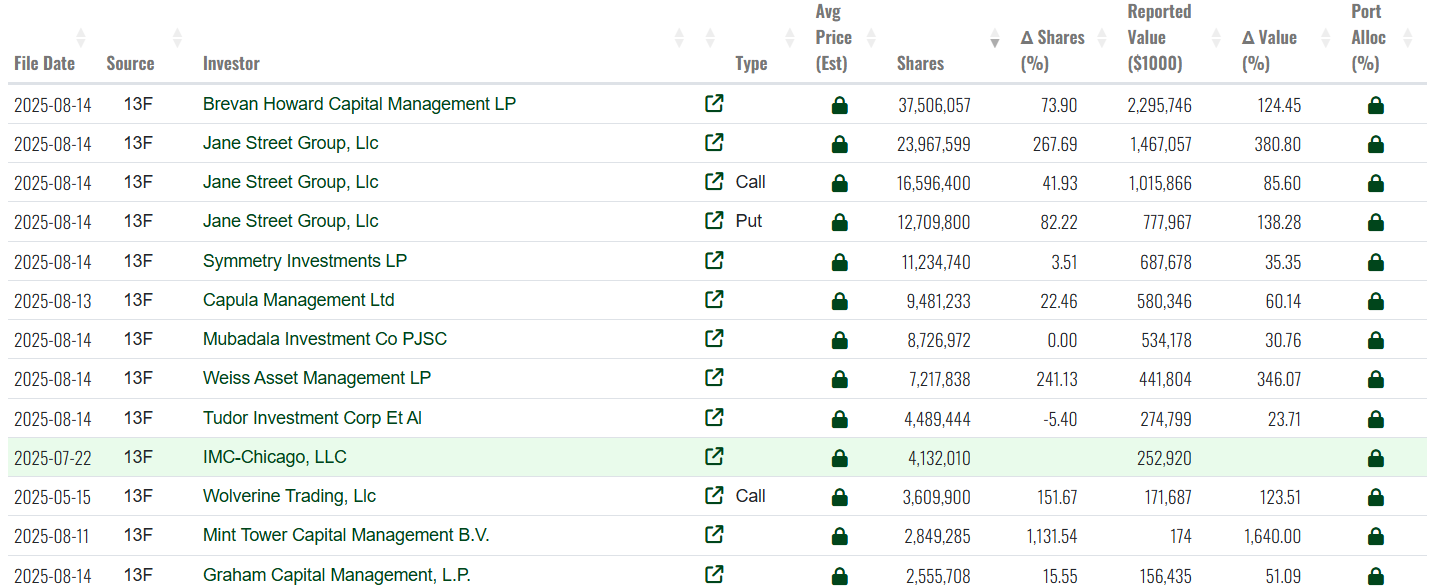Open Symmetry Investments LP investor page
The image size is (1435, 586).
[x=305, y=260]
